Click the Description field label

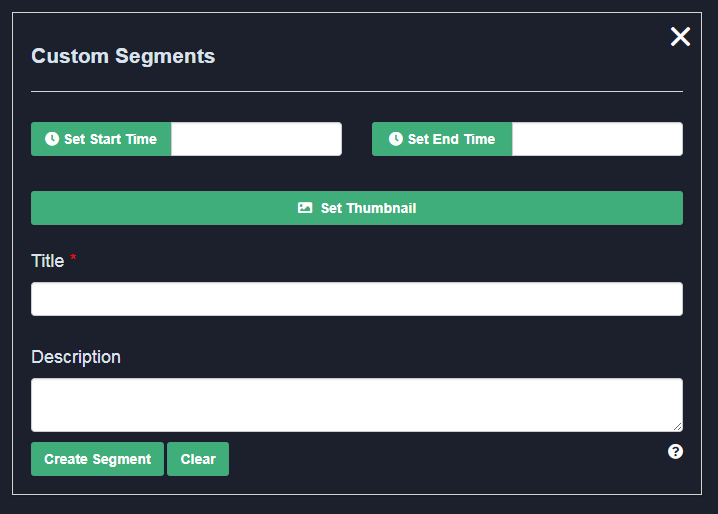[x=76, y=357]
